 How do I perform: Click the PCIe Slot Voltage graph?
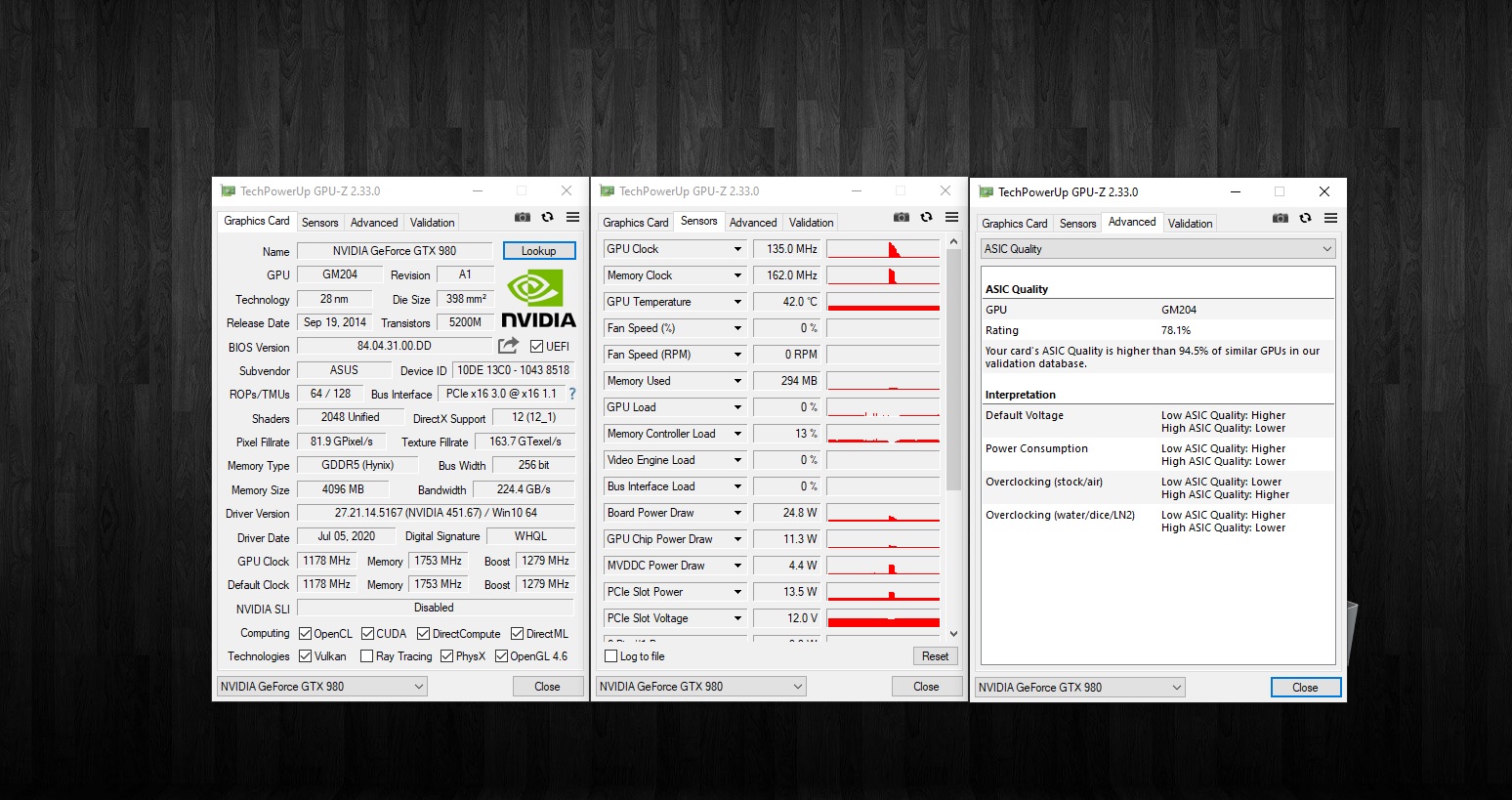pyautogui.click(x=883, y=618)
